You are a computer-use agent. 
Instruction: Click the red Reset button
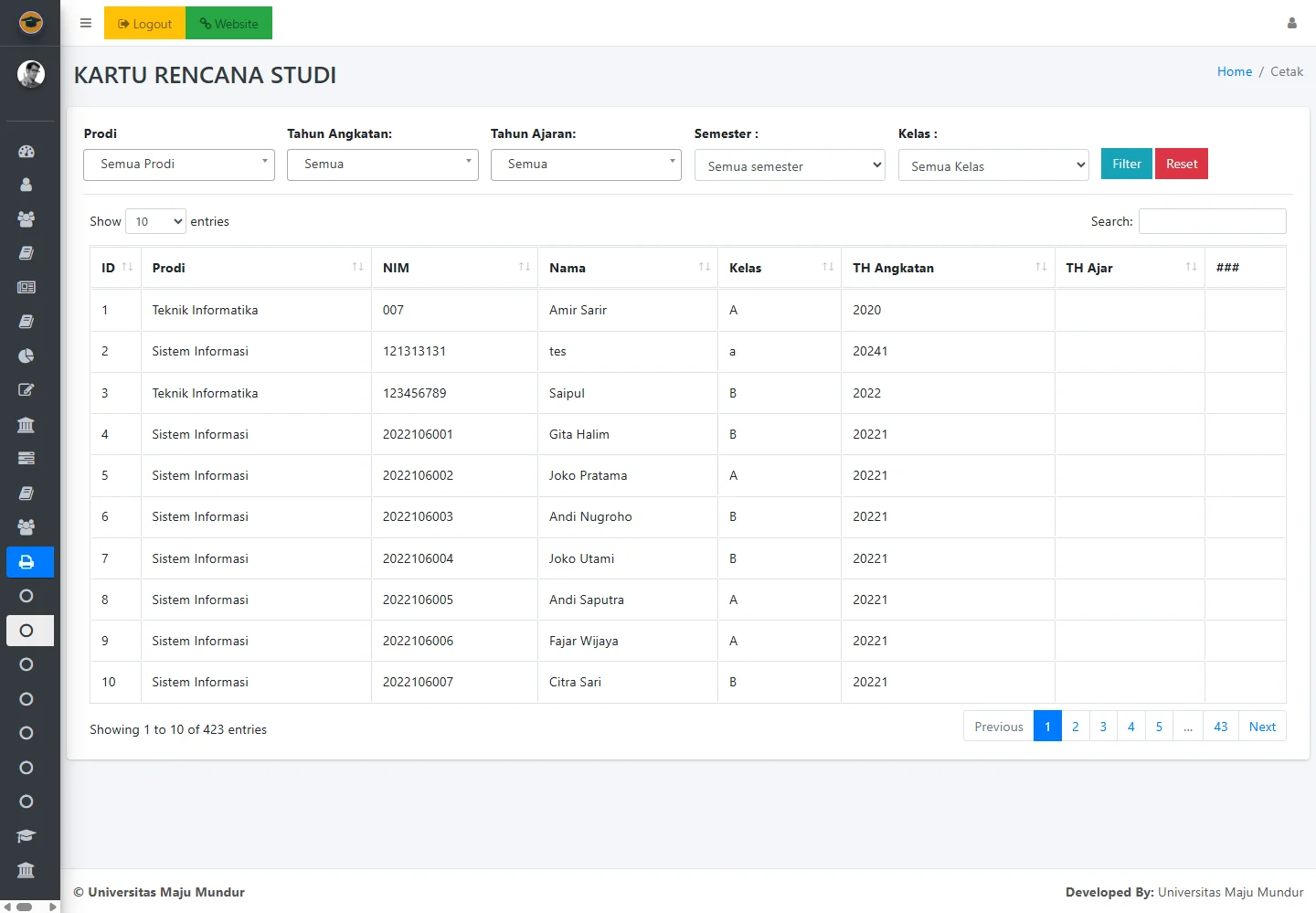tap(1181, 164)
